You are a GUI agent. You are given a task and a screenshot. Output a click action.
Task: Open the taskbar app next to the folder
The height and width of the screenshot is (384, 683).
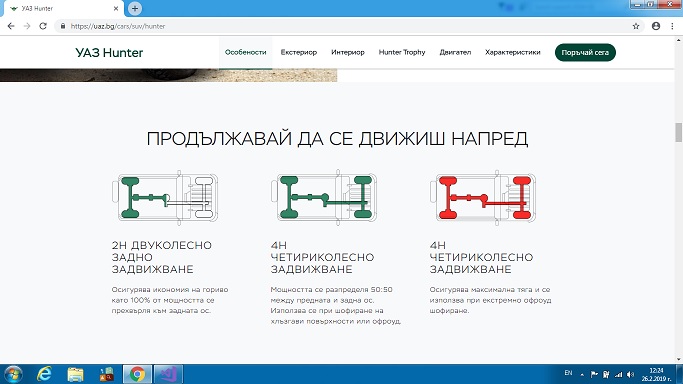pos(106,374)
